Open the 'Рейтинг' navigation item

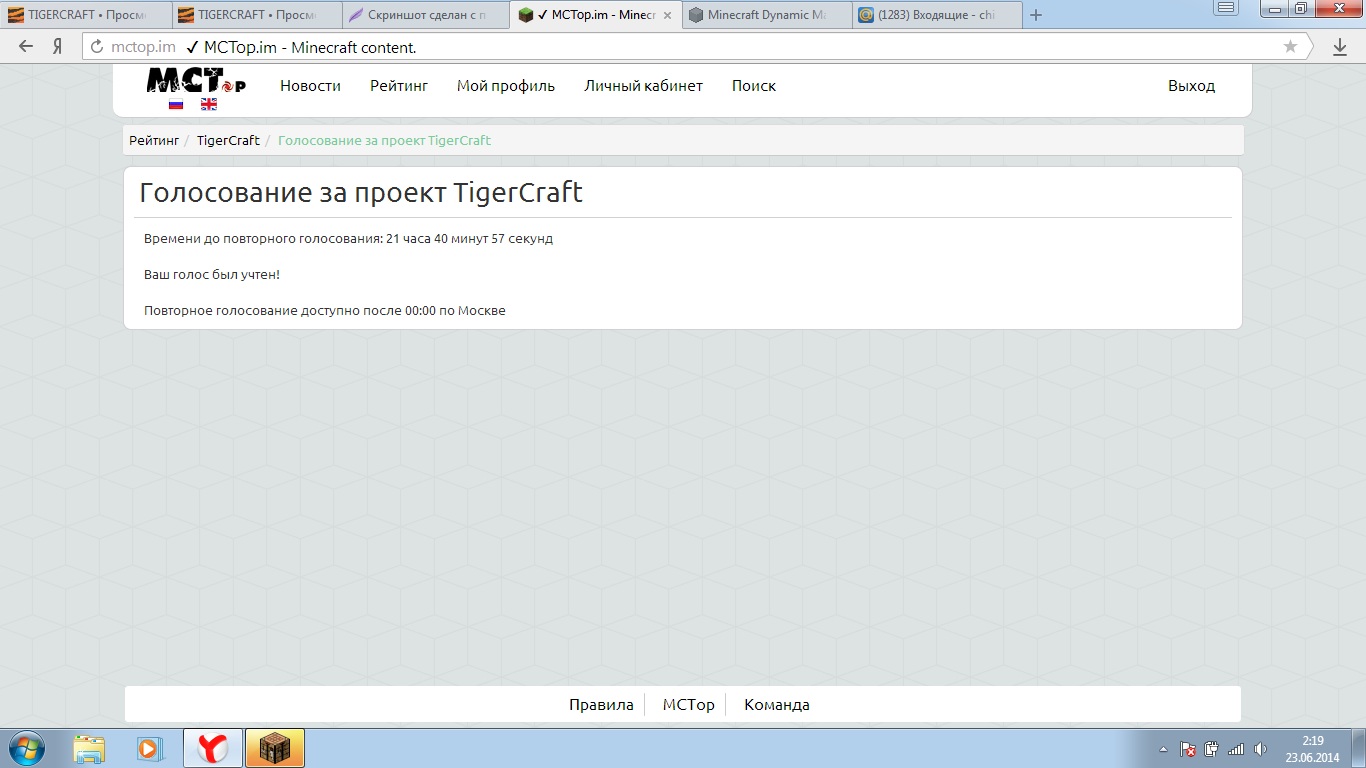(399, 86)
